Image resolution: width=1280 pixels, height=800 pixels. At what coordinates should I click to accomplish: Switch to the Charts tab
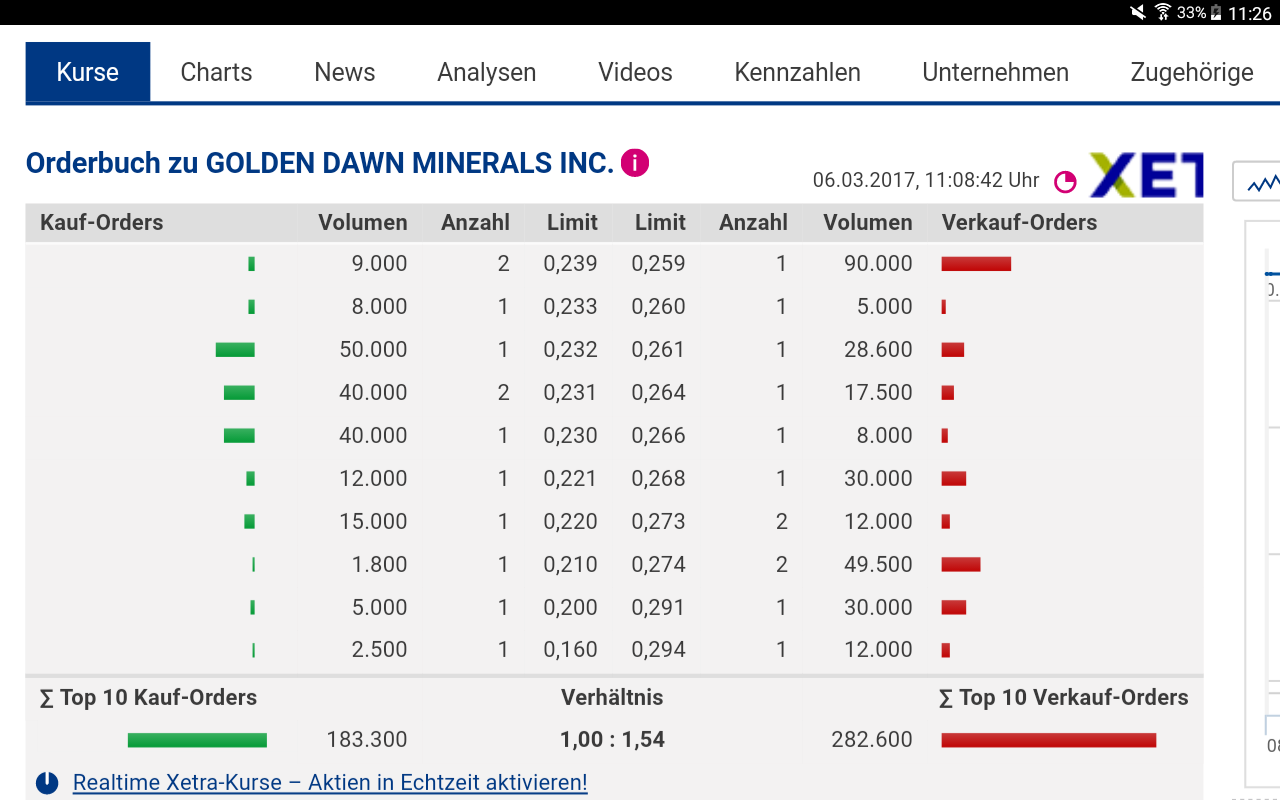coord(216,72)
